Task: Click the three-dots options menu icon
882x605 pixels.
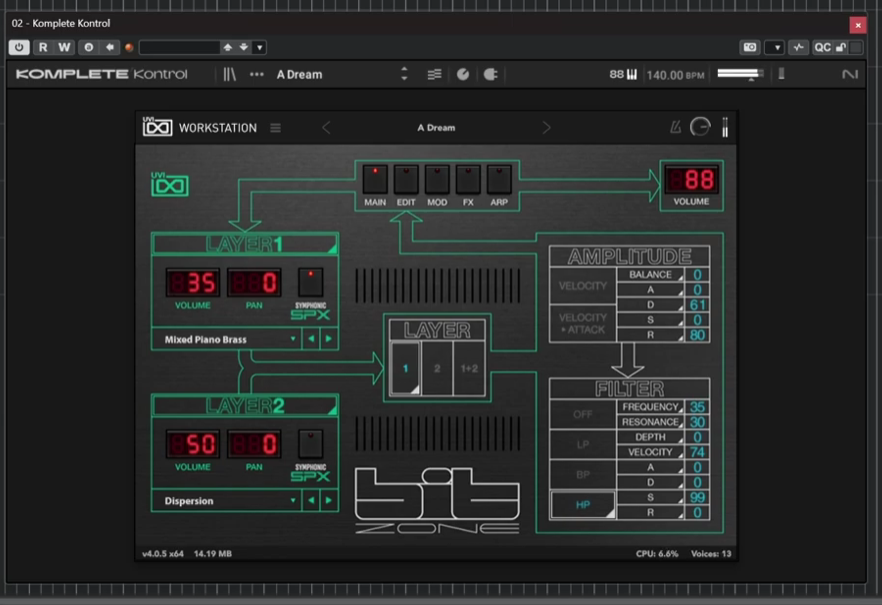Action: (256, 74)
